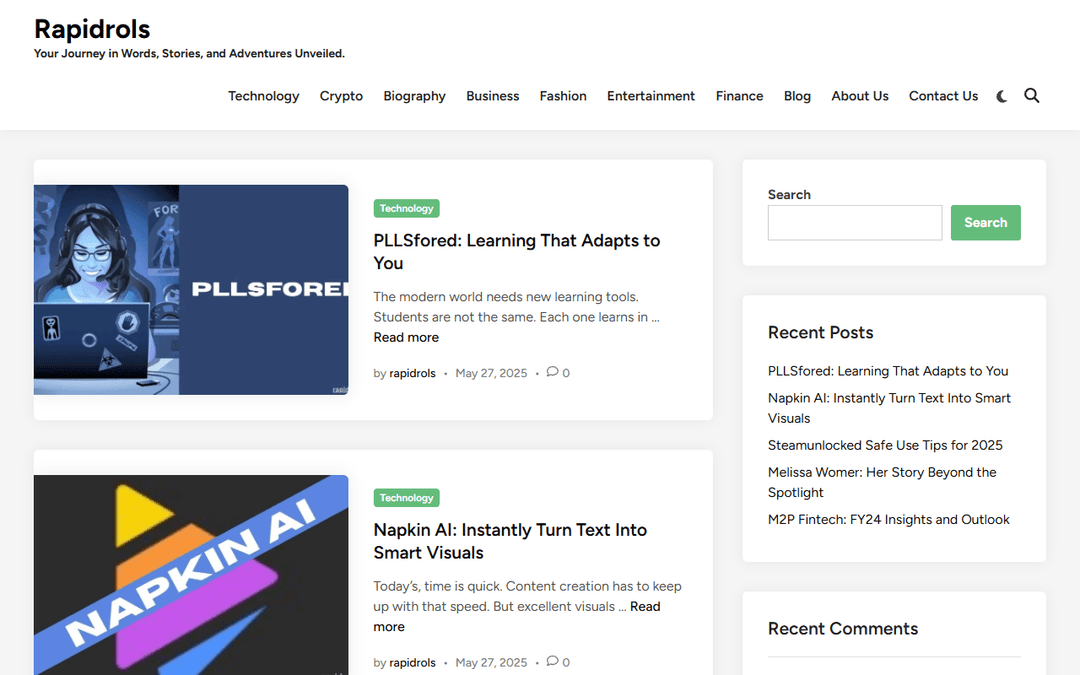The height and width of the screenshot is (675, 1080).
Task: Click the May 27, 2025 date on the Napkin AI post
Action: tap(491, 662)
